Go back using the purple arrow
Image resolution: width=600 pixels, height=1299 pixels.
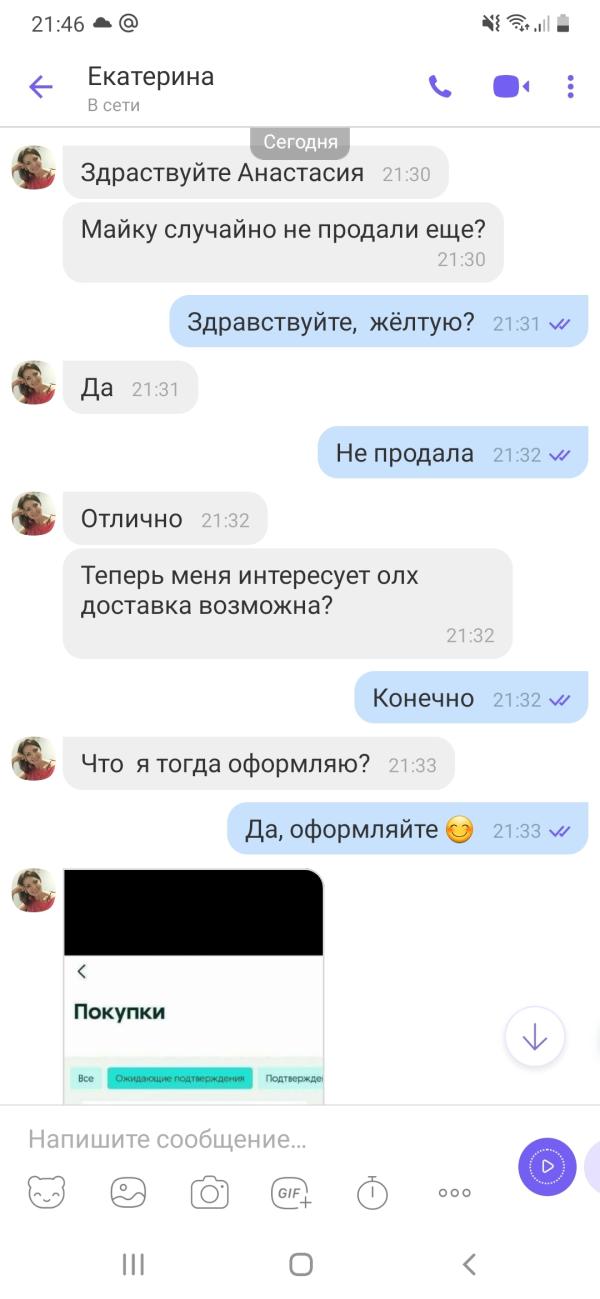coord(41,87)
